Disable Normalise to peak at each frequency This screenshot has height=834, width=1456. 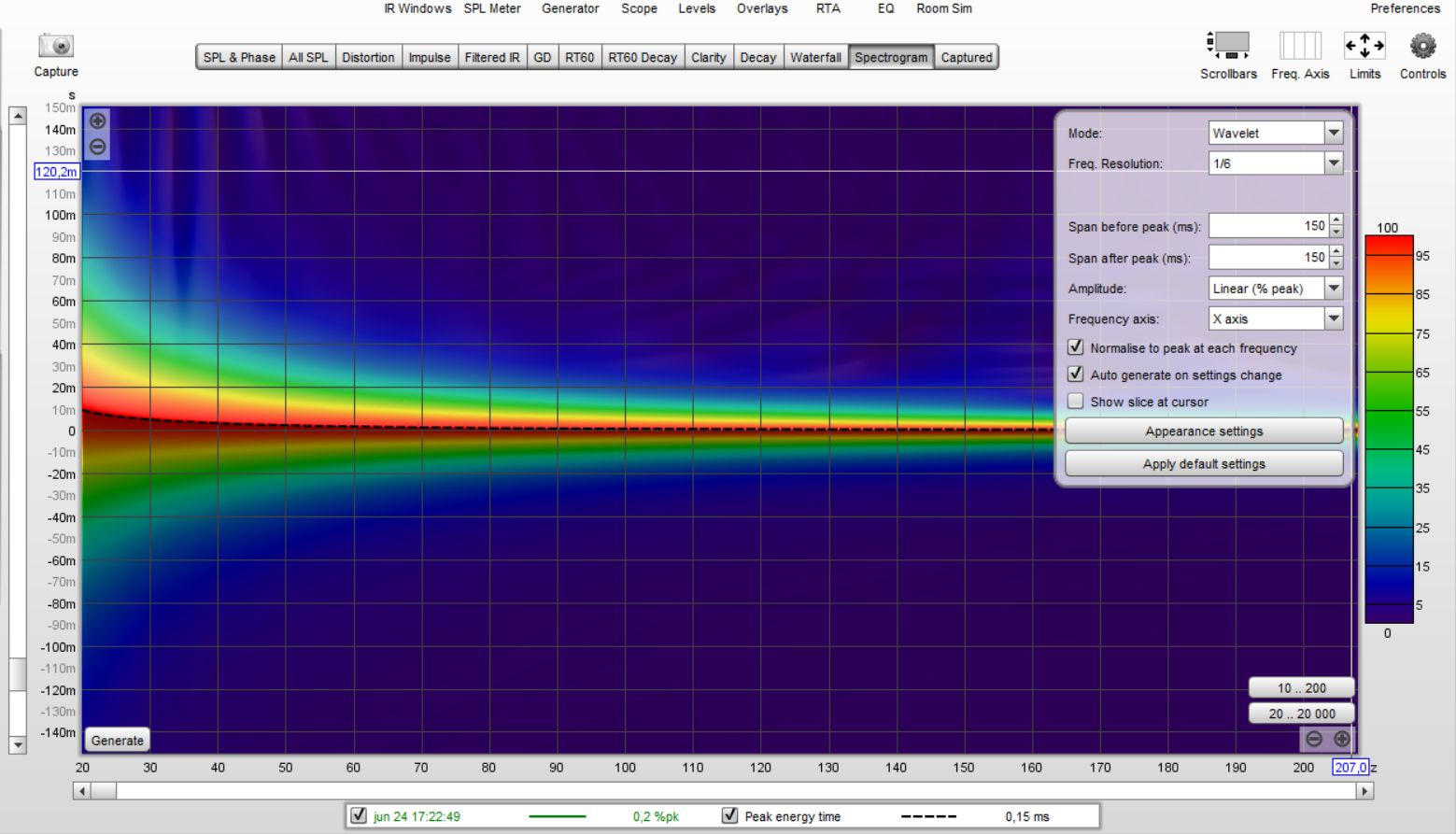click(x=1076, y=347)
